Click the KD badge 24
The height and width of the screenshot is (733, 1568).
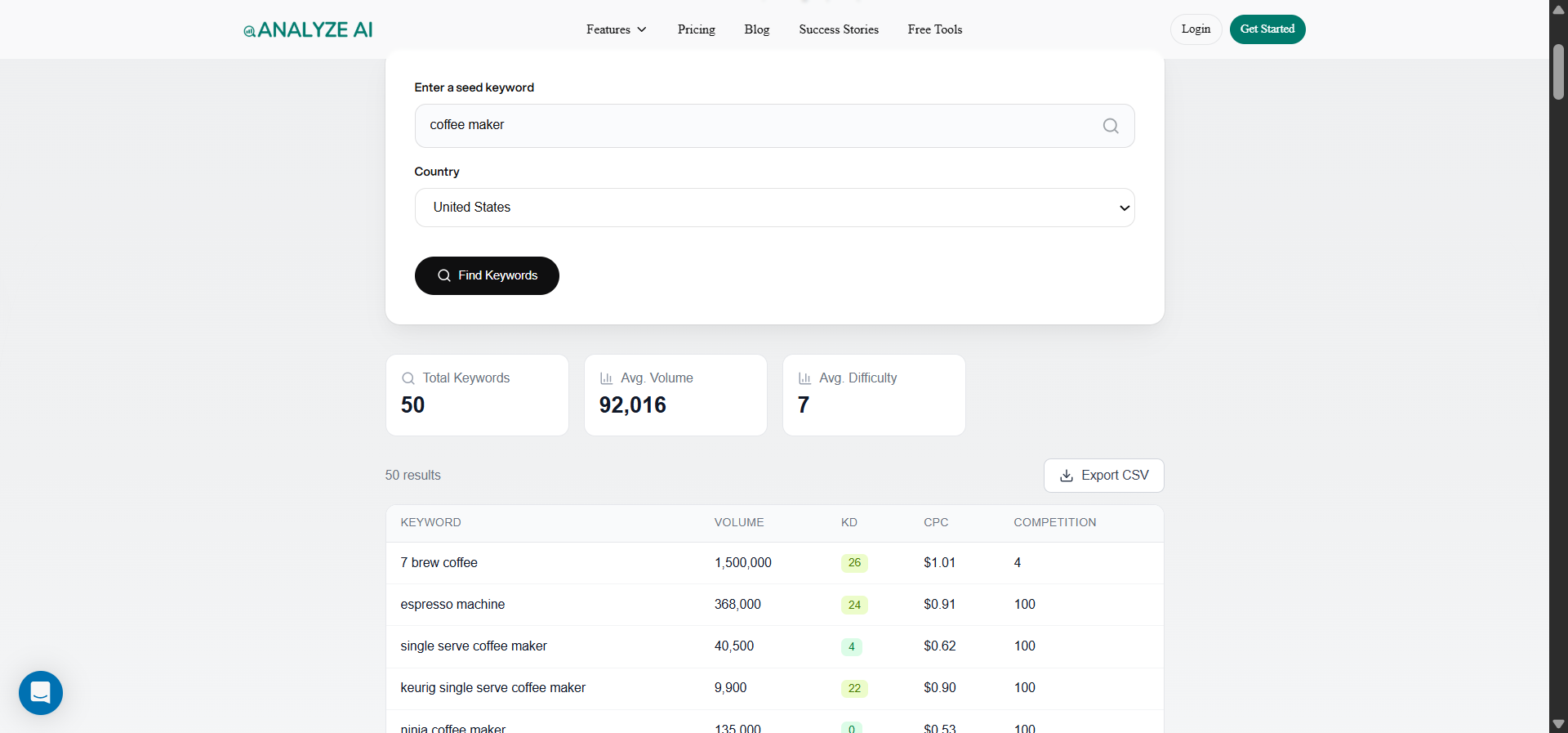854,605
